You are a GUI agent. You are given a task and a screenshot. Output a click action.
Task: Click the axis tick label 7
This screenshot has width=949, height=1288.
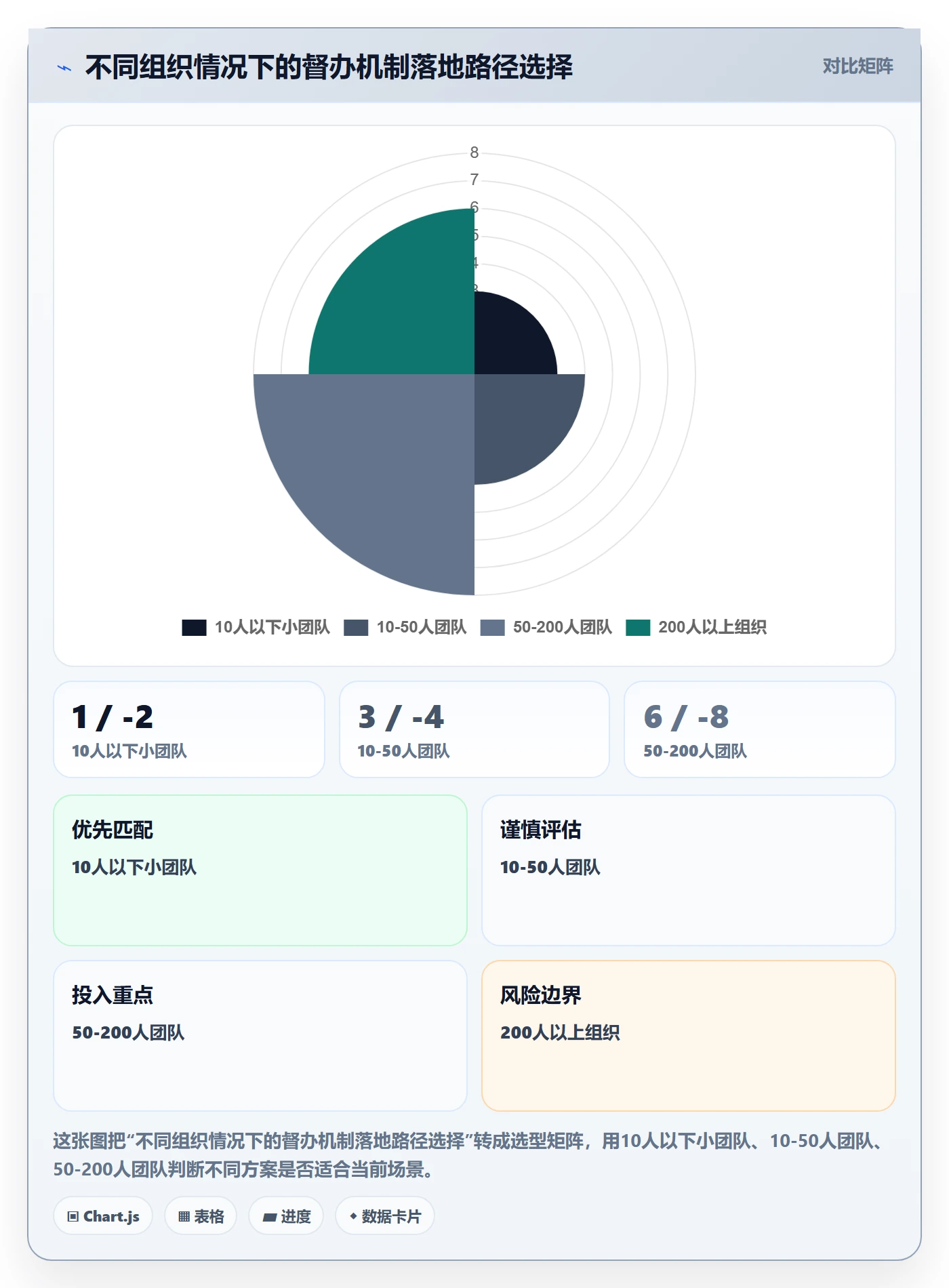(x=474, y=180)
